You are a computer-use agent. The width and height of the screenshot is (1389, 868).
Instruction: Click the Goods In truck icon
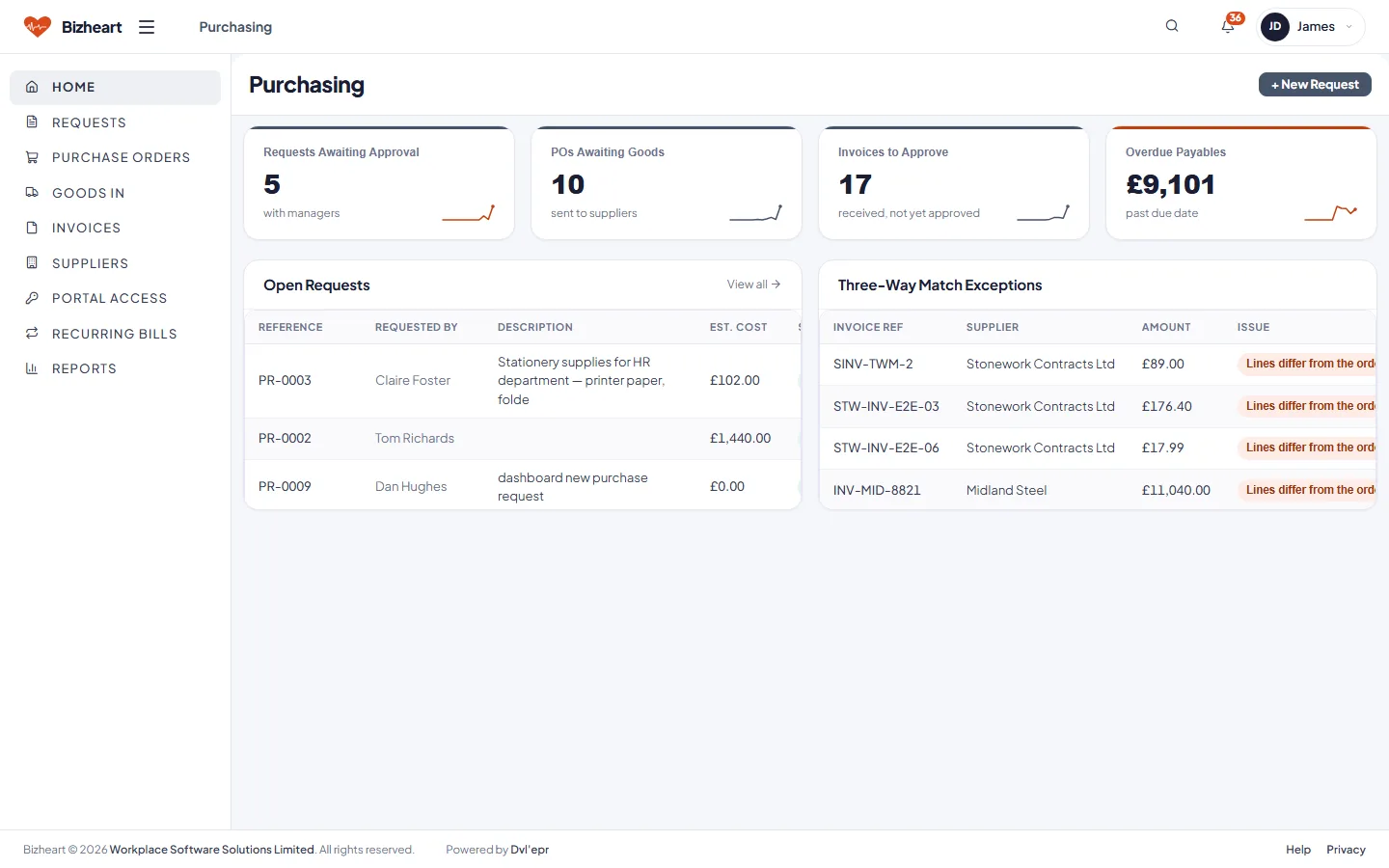click(x=32, y=193)
